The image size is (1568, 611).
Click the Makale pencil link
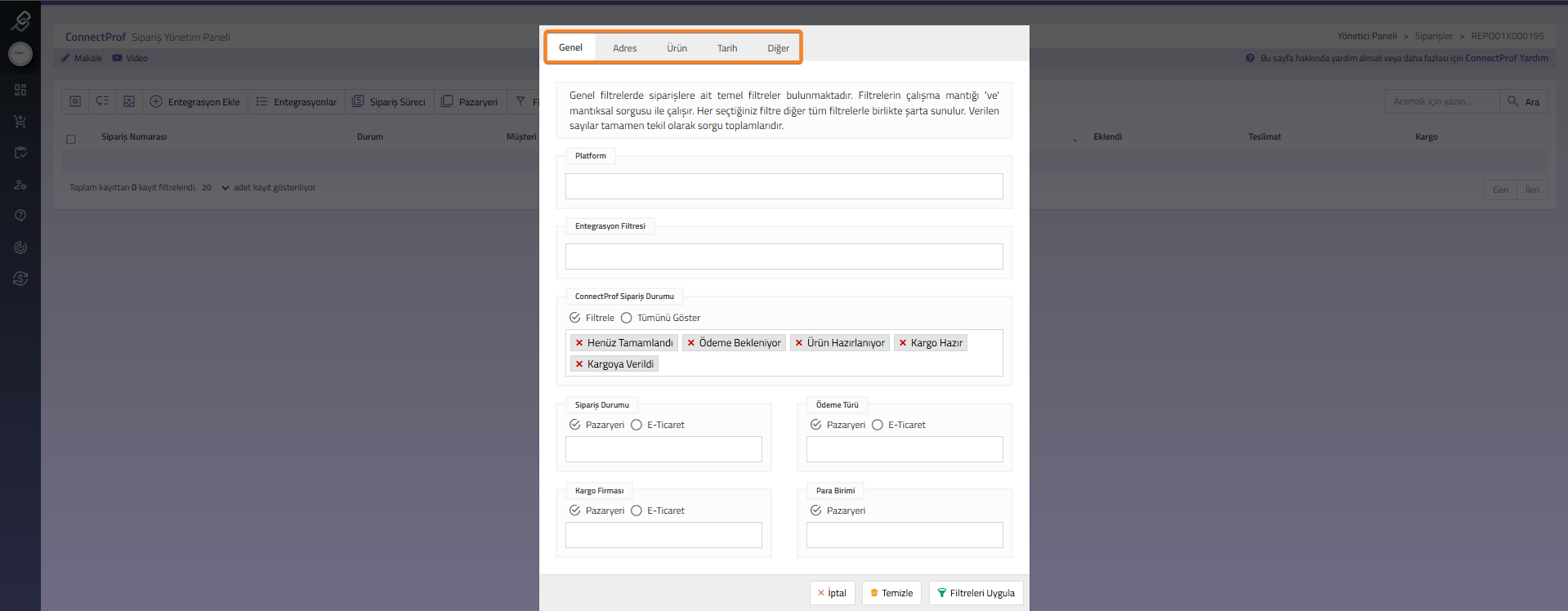tap(82, 58)
